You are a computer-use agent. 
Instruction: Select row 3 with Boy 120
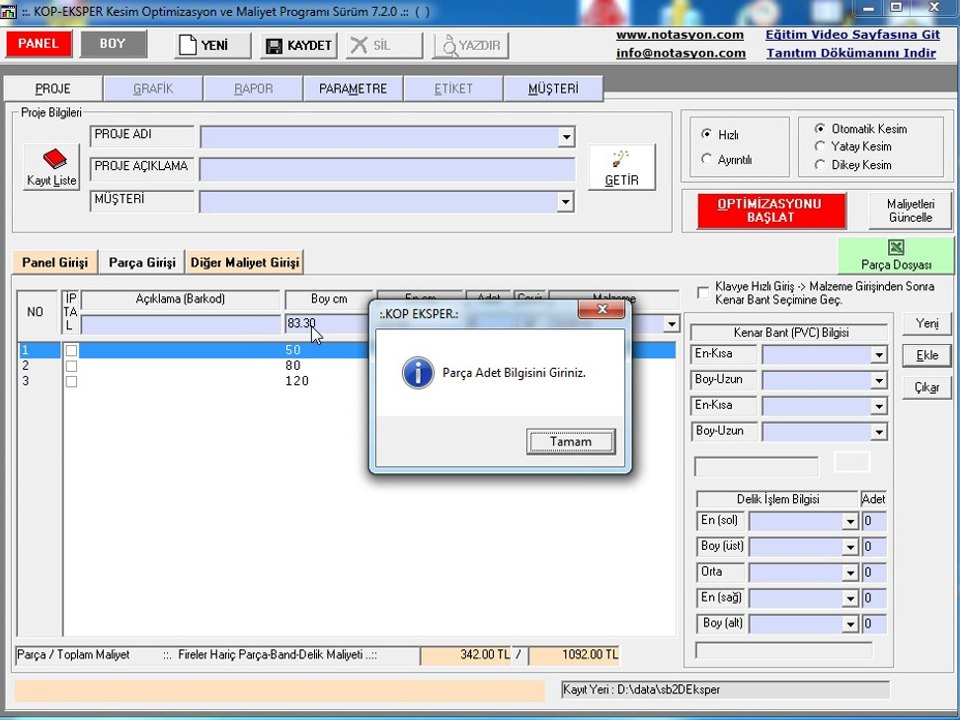pyautogui.click(x=347, y=381)
